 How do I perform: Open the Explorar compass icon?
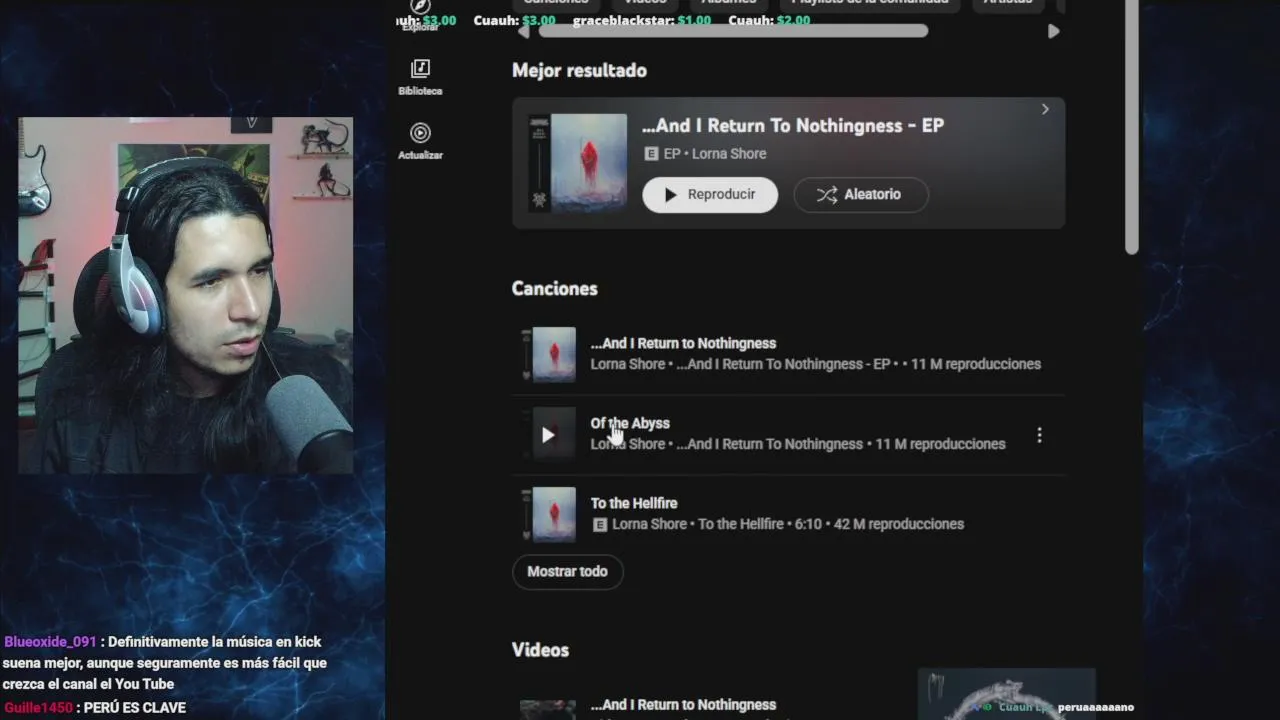click(x=420, y=6)
